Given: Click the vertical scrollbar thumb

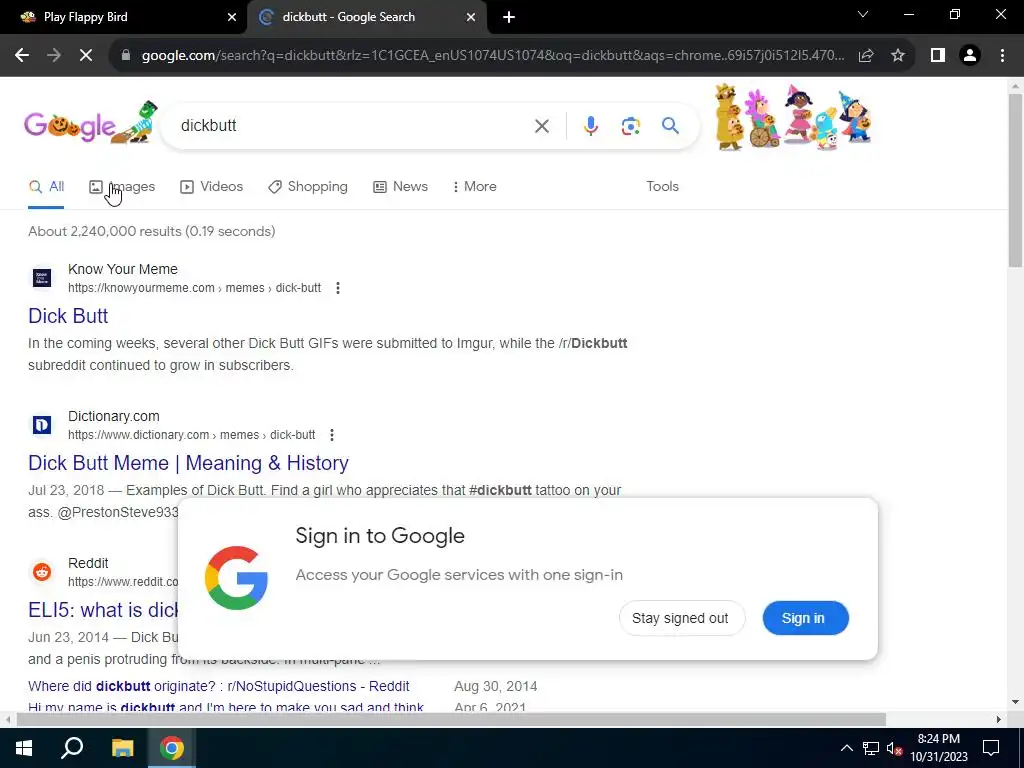Looking at the screenshot, I should [x=1015, y=180].
